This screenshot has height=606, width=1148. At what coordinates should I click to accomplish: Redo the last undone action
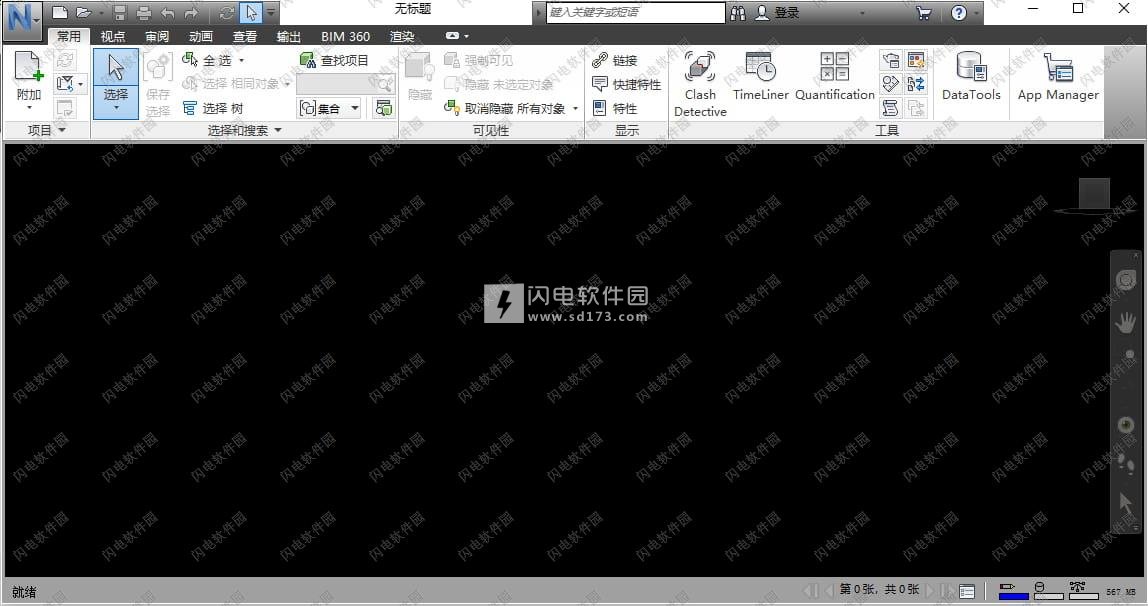tap(191, 12)
